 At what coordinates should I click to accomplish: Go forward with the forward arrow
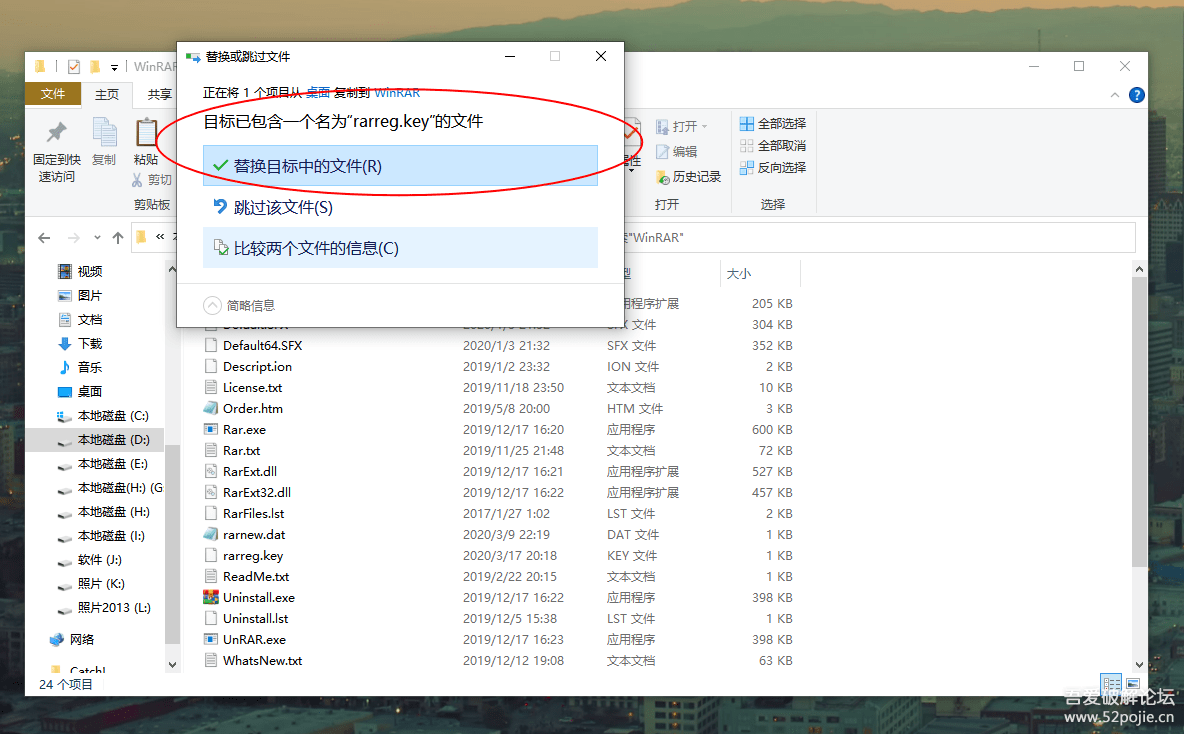point(73,238)
